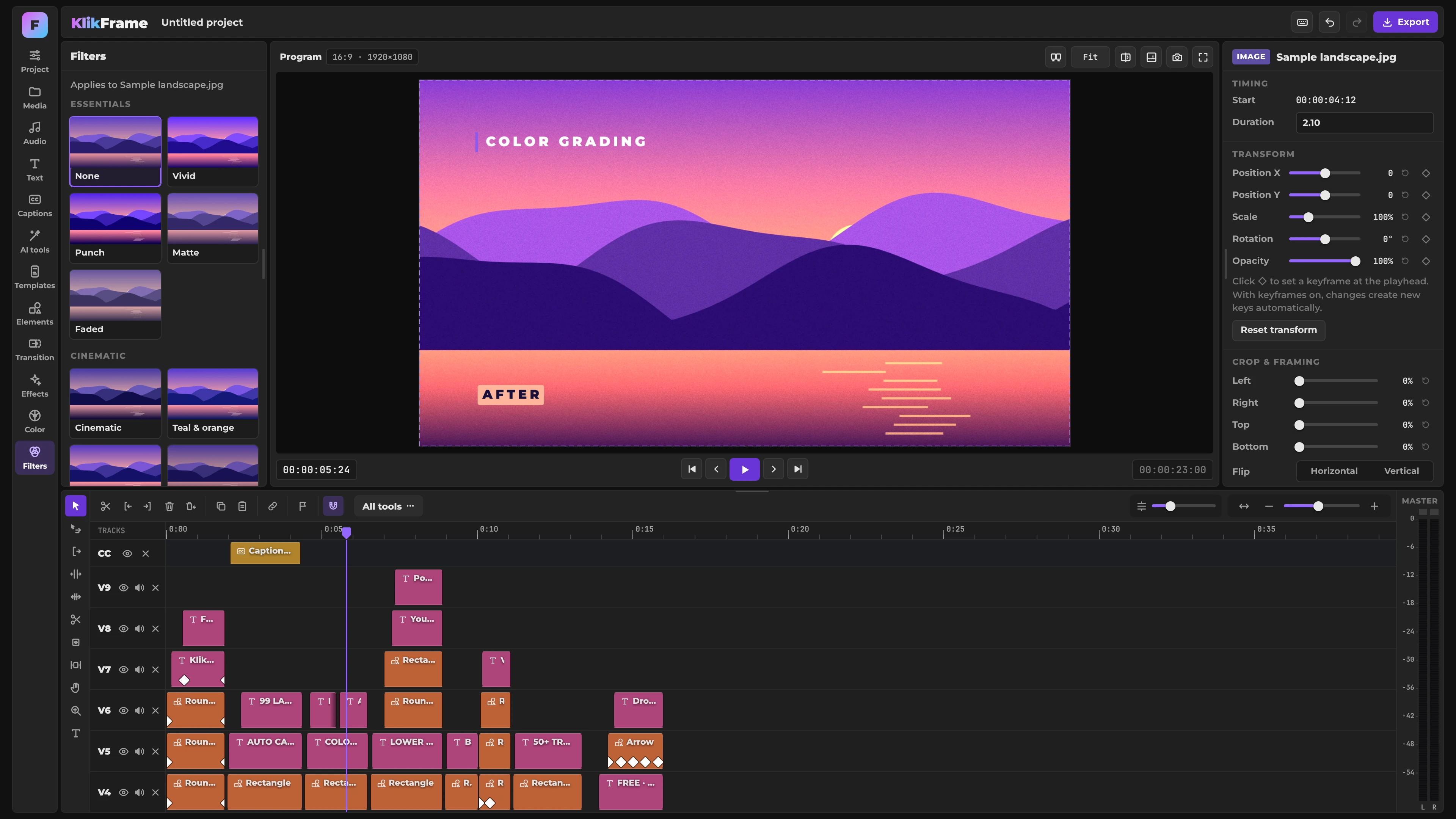The height and width of the screenshot is (819, 1456).
Task: Enter fullscreen preview mode
Action: (1203, 57)
